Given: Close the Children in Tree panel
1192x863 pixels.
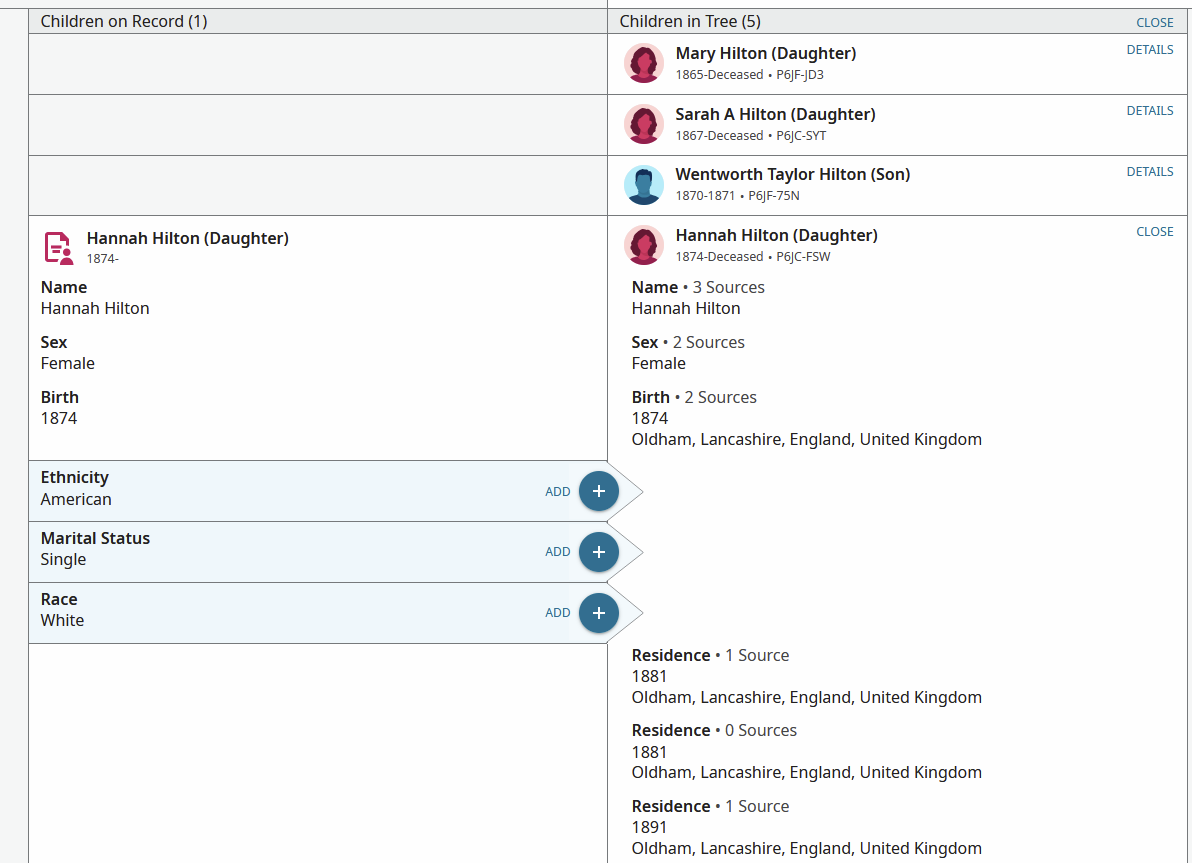Looking at the screenshot, I should coord(1154,23).
